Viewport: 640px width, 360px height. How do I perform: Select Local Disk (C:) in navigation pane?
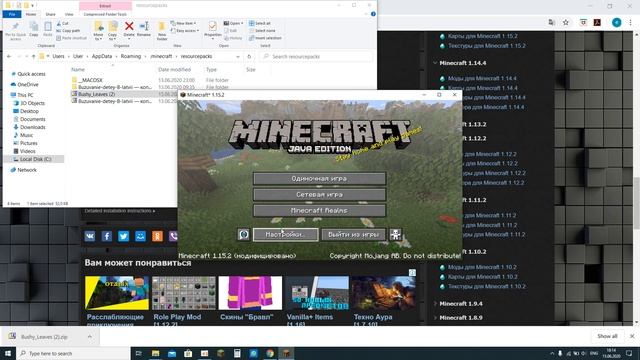click(36, 159)
